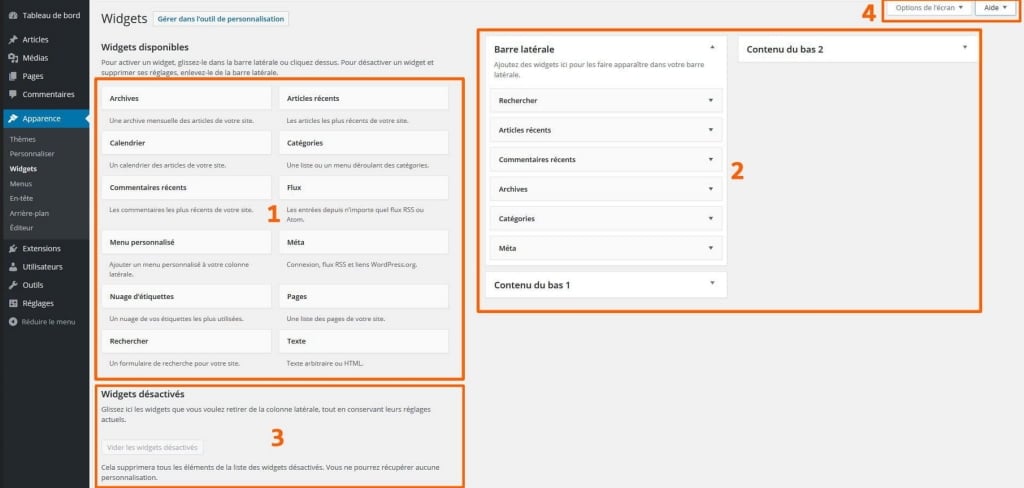Click the Réglages settings icon

click(x=12, y=304)
